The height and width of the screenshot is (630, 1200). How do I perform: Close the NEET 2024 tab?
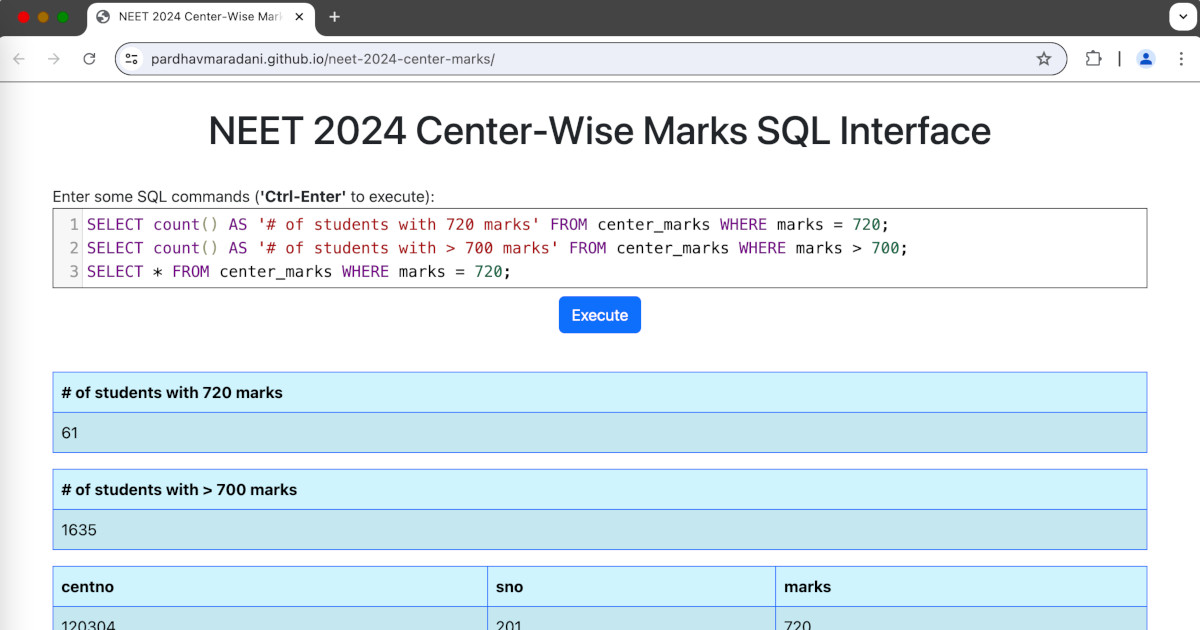[x=300, y=17]
